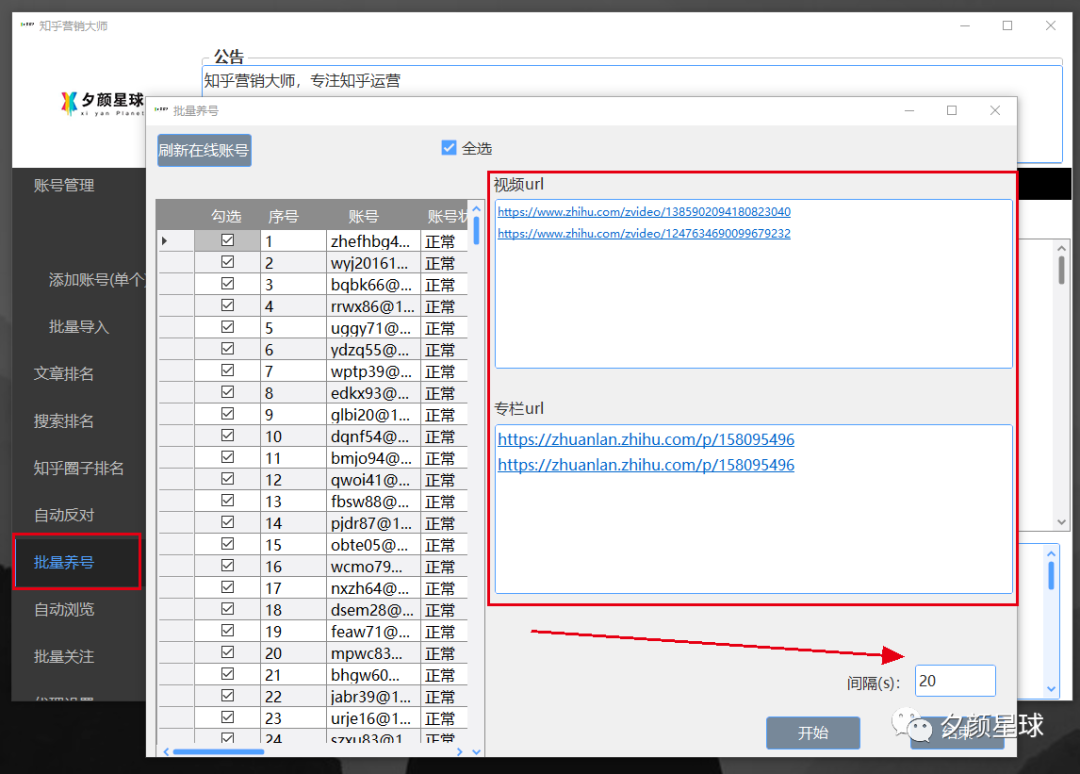Click the 勾选 column header
The width and height of the screenshot is (1080, 774).
point(226,216)
